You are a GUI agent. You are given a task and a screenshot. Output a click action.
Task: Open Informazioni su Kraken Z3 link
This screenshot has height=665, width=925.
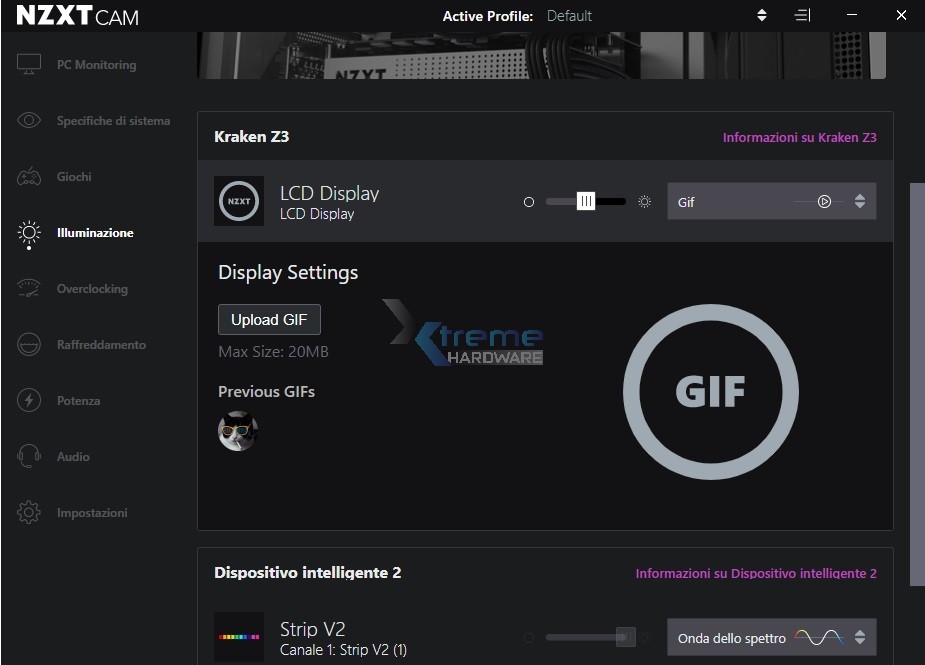click(799, 137)
